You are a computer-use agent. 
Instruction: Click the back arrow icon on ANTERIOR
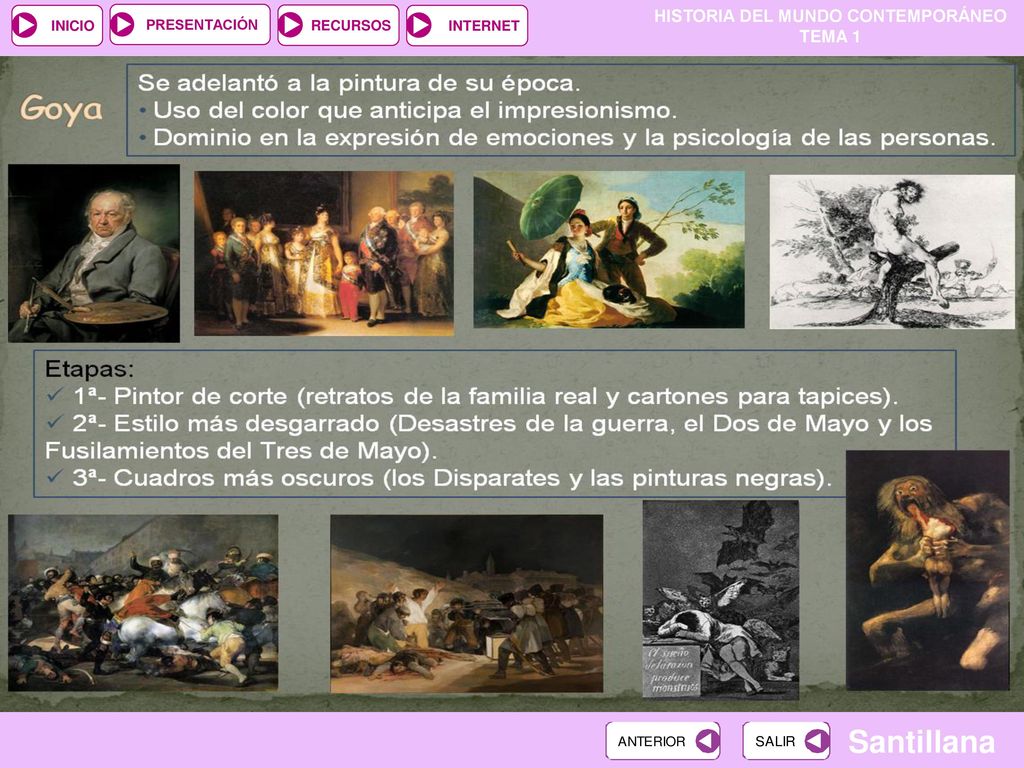(x=707, y=741)
